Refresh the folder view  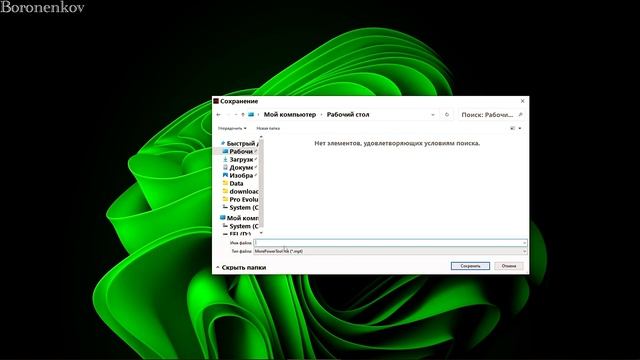447,115
